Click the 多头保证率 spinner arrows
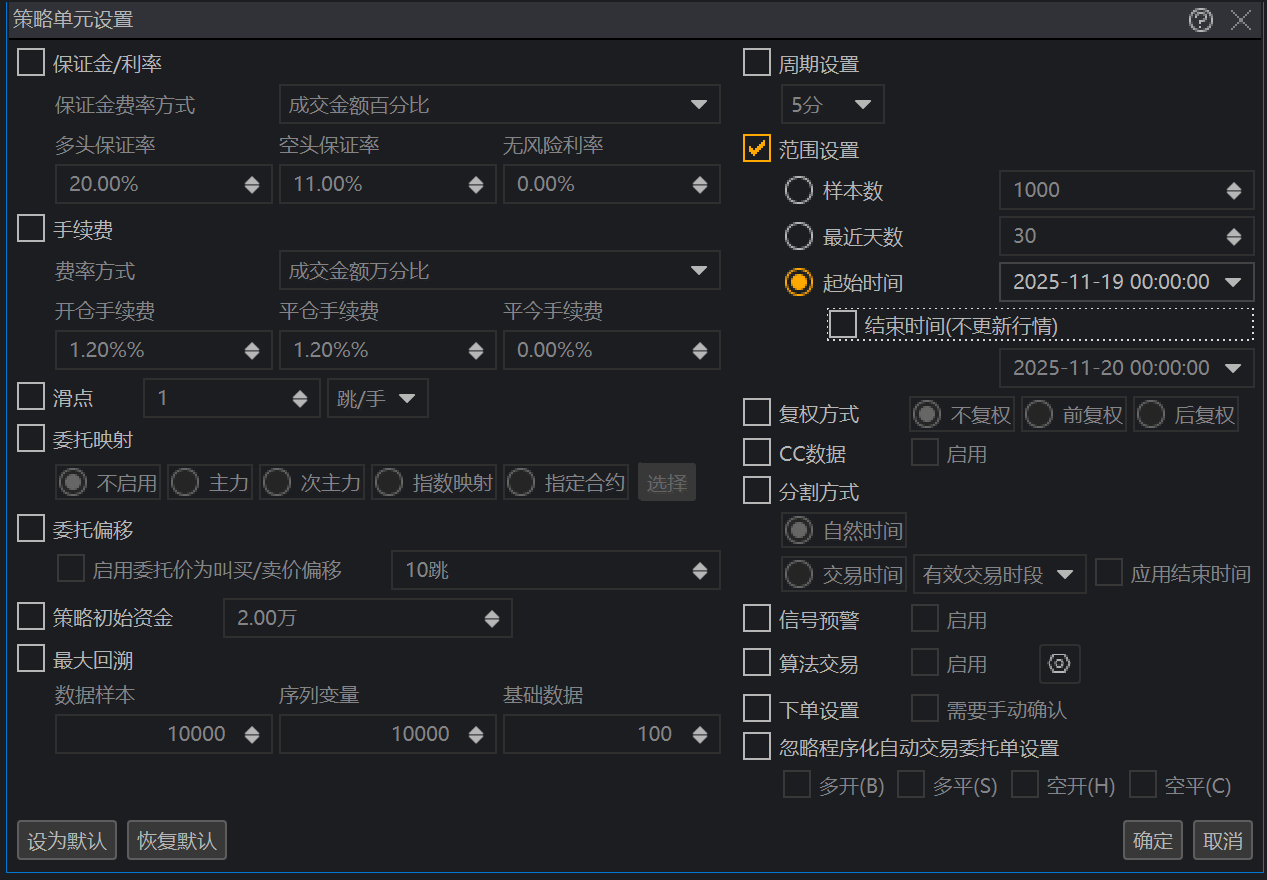1267x880 pixels. [252, 185]
